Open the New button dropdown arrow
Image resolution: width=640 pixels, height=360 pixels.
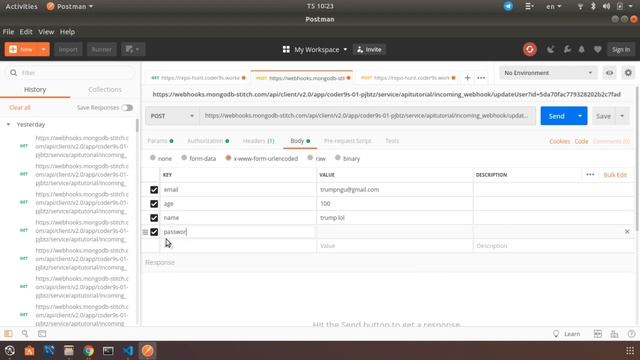coord(43,49)
